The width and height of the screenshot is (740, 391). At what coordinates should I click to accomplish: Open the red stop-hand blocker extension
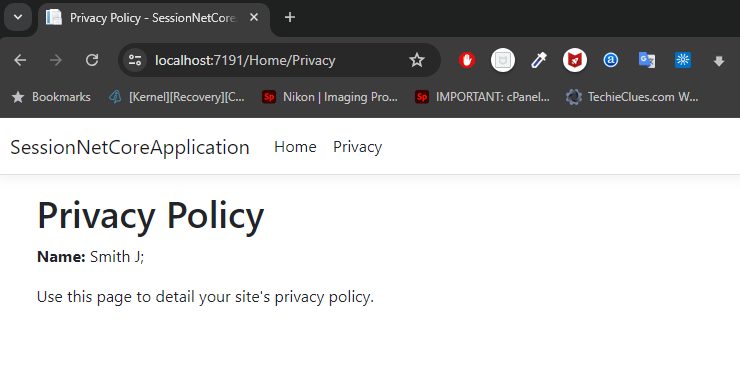coord(467,60)
